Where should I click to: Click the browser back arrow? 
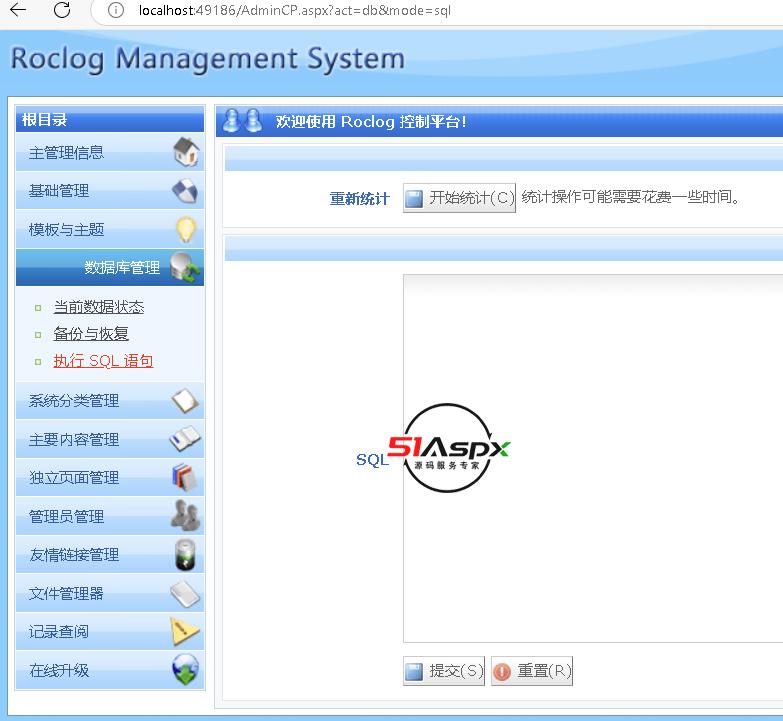[x=18, y=9]
